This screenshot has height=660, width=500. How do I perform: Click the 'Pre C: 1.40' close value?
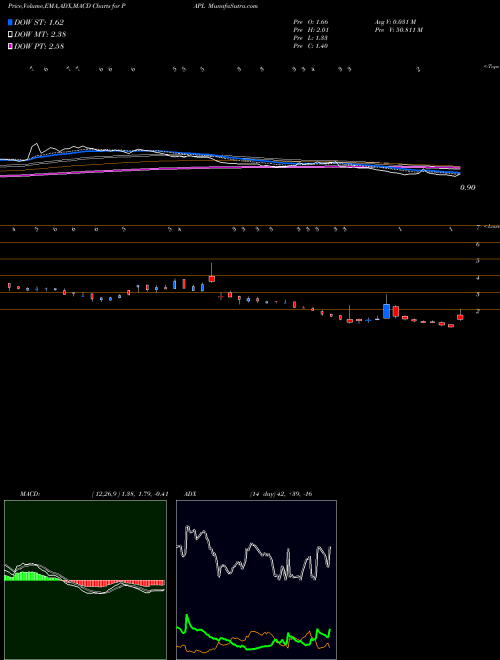click(x=311, y=46)
